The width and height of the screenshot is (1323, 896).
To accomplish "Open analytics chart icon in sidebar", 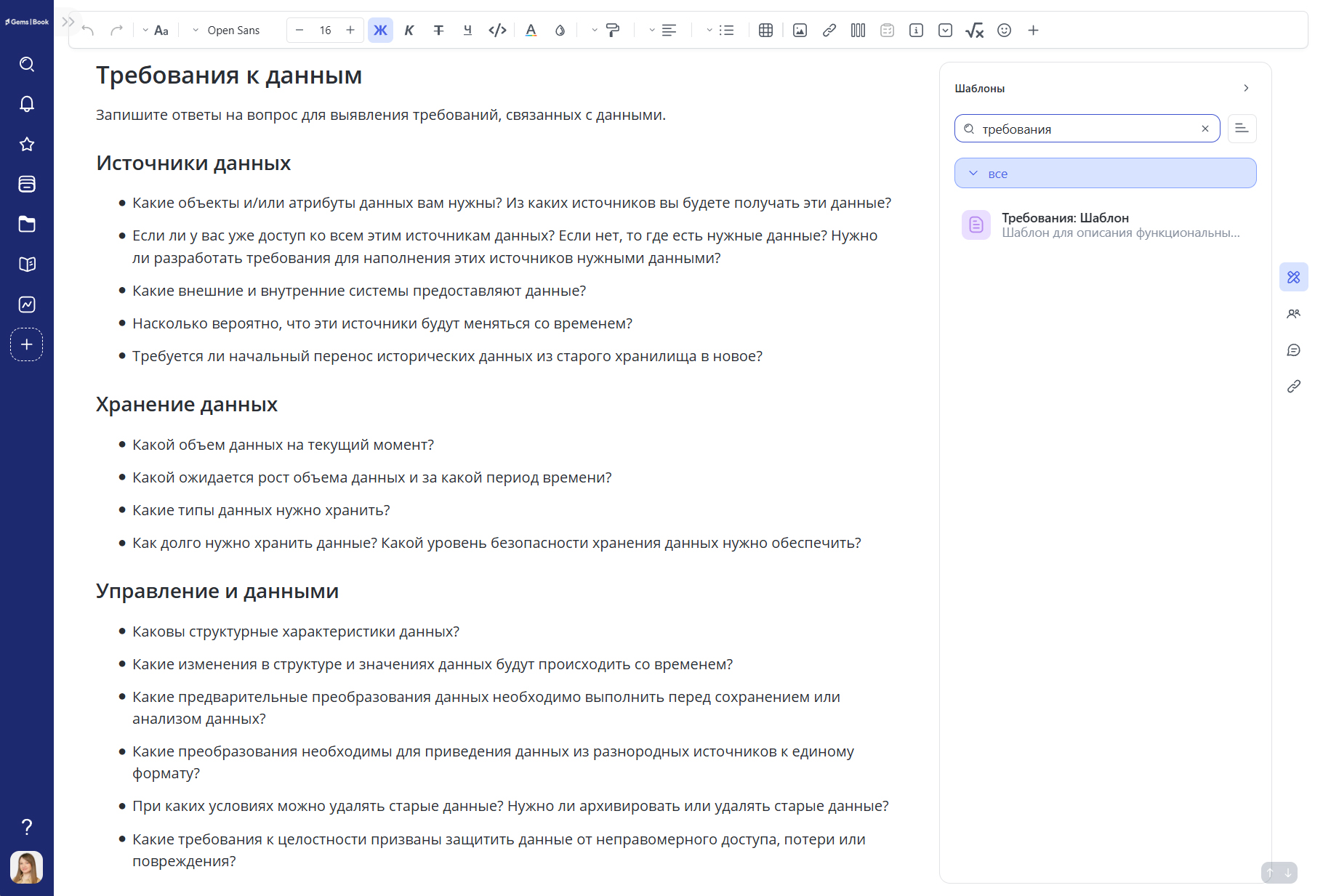I will 27,304.
